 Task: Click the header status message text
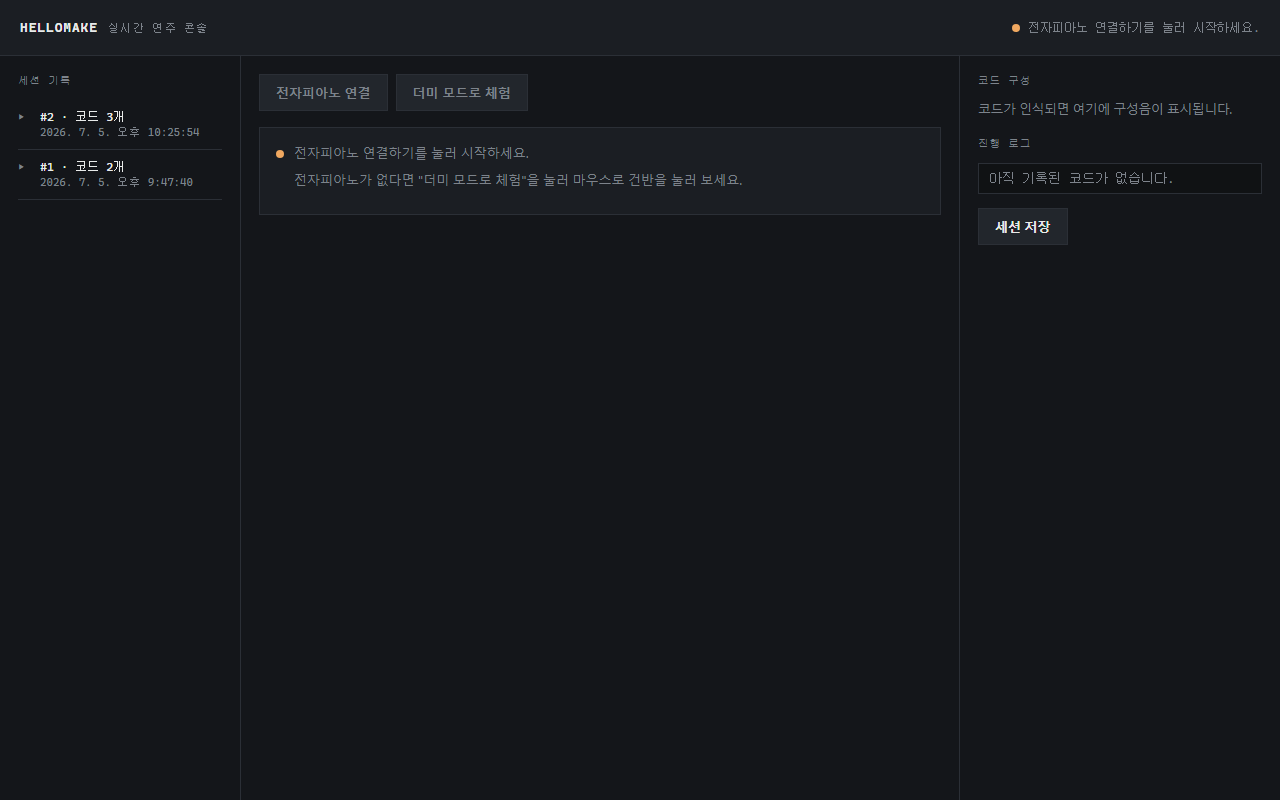coord(1144,28)
